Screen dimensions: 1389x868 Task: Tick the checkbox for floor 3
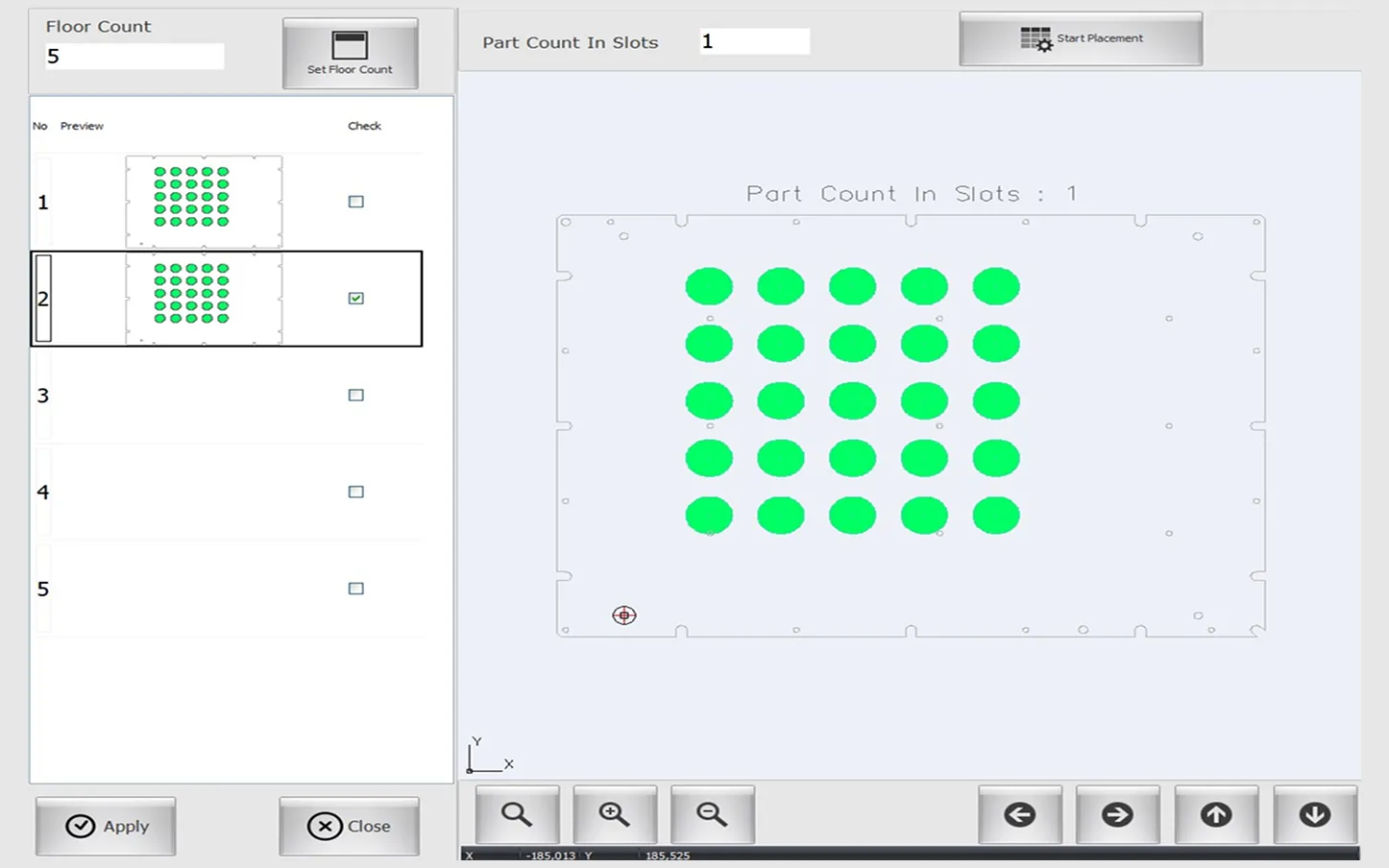[356, 395]
